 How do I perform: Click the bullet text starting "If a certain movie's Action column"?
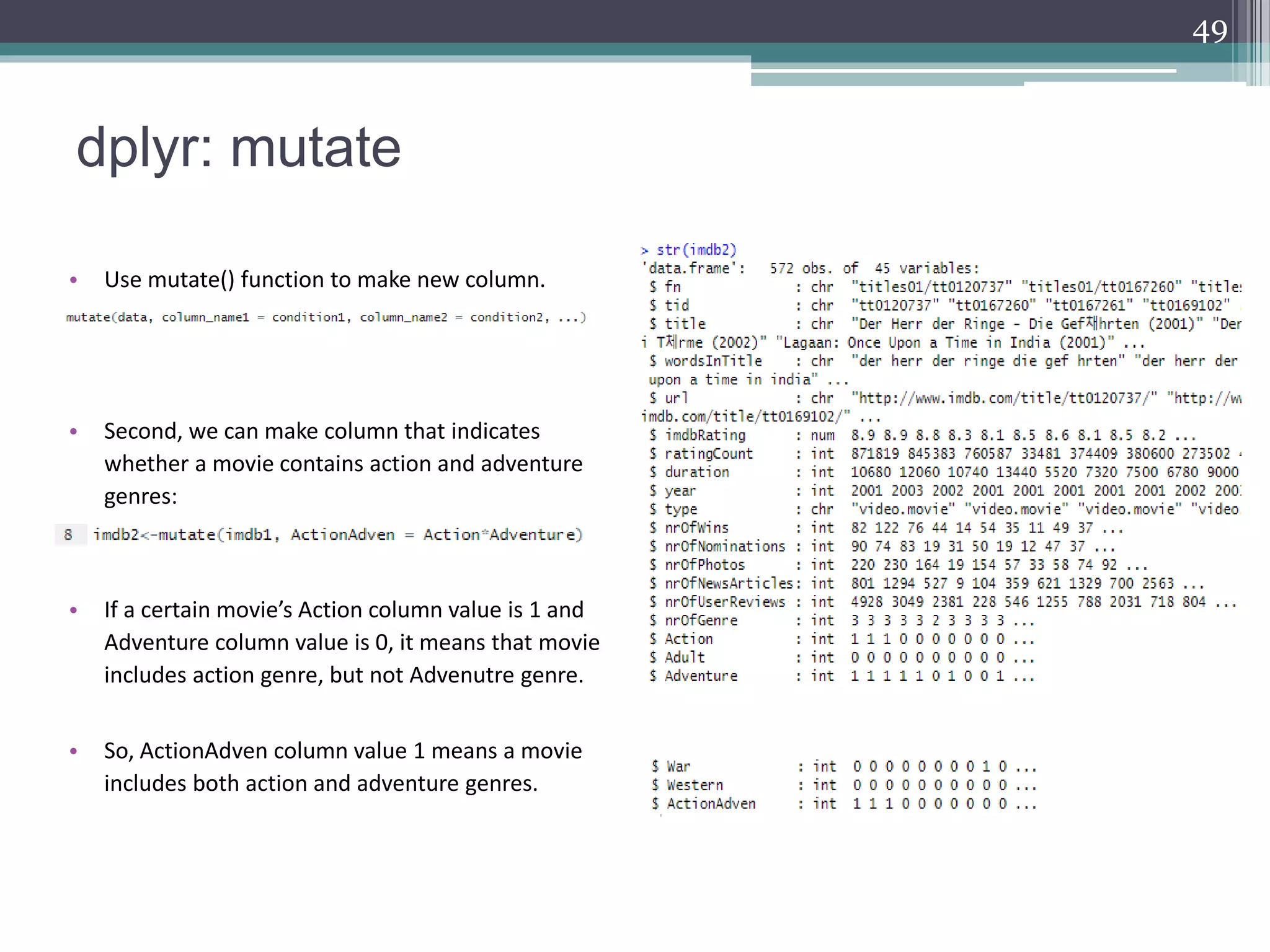pyautogui.click(x=352, y=642)
